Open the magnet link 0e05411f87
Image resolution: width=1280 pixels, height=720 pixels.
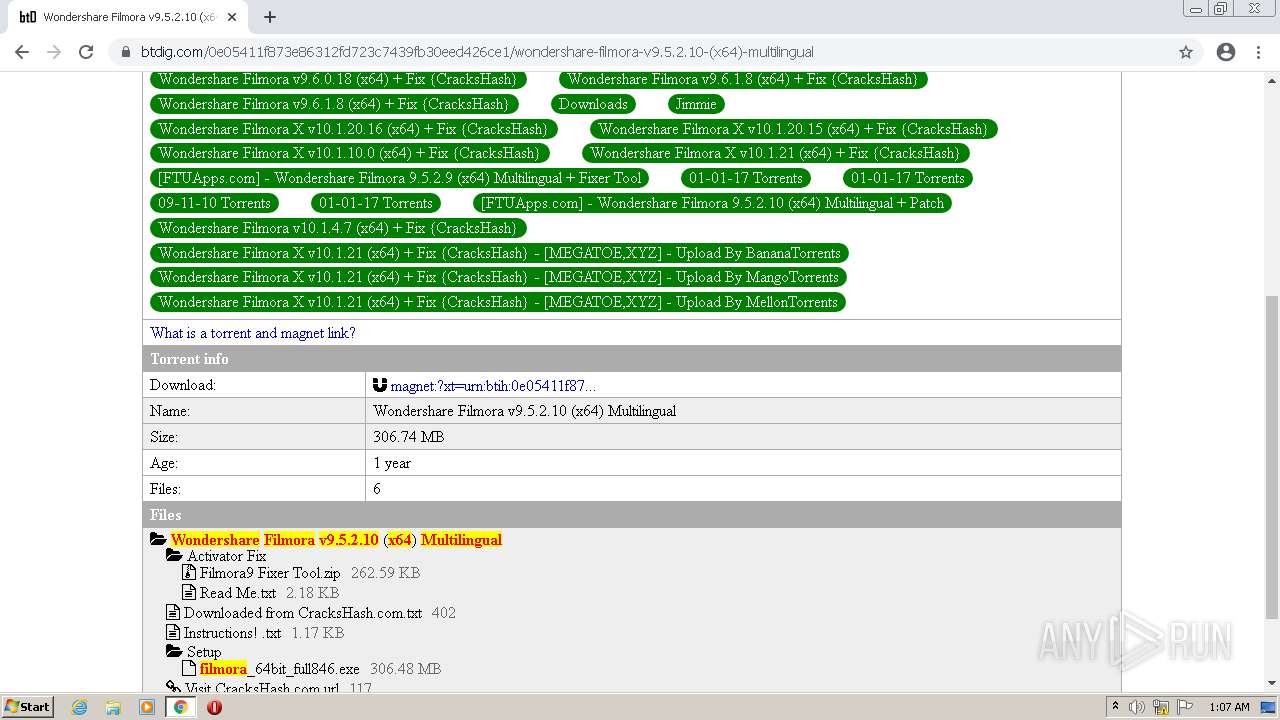click(x=493, y=386)
